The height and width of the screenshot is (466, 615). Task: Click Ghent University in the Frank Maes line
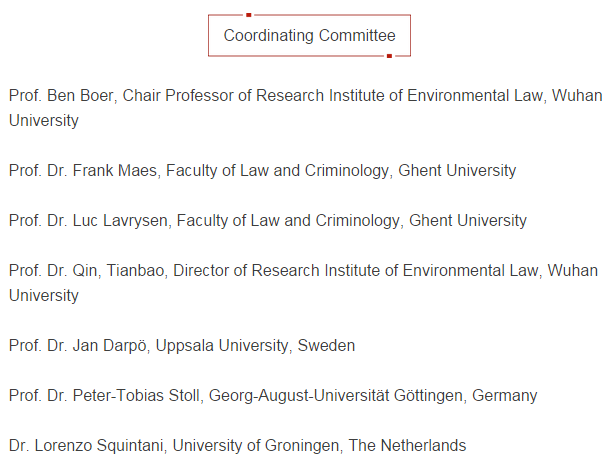pyautogui.click(x=457, y=171)
